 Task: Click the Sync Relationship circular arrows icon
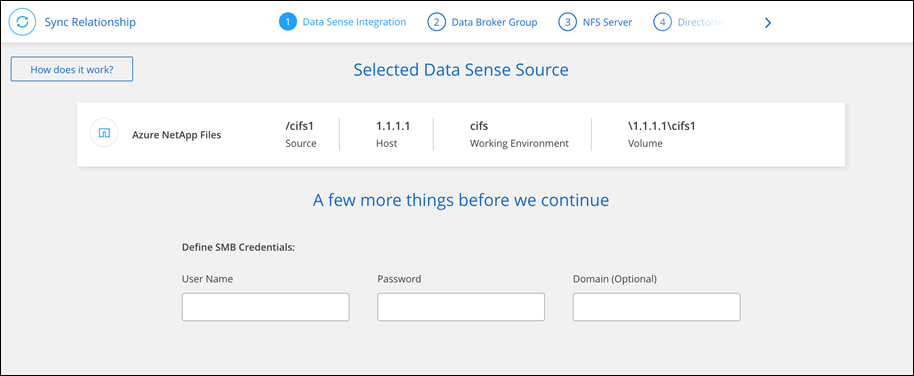22,22
